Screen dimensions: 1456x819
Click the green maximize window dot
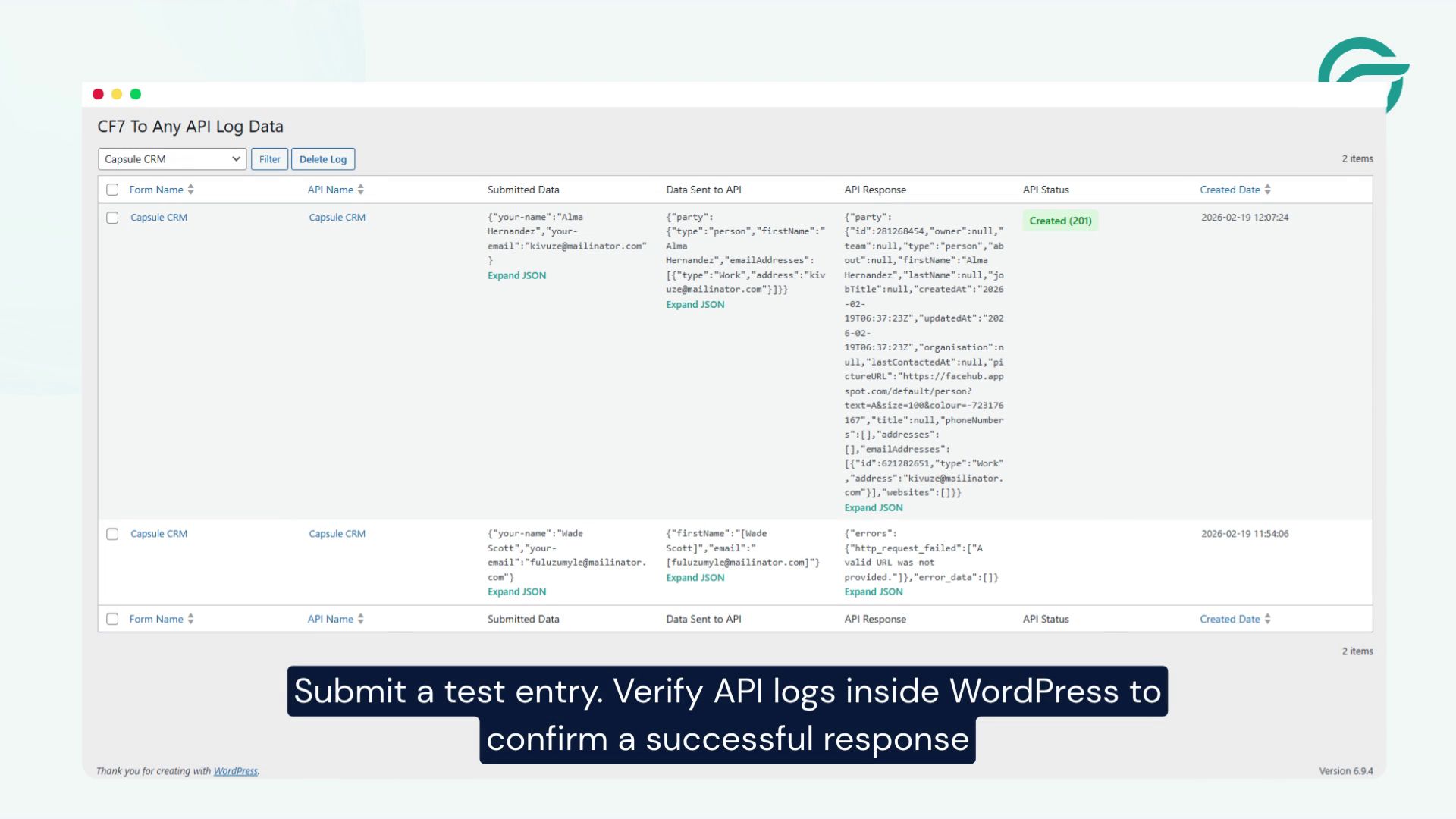click(x=136, y=94)
